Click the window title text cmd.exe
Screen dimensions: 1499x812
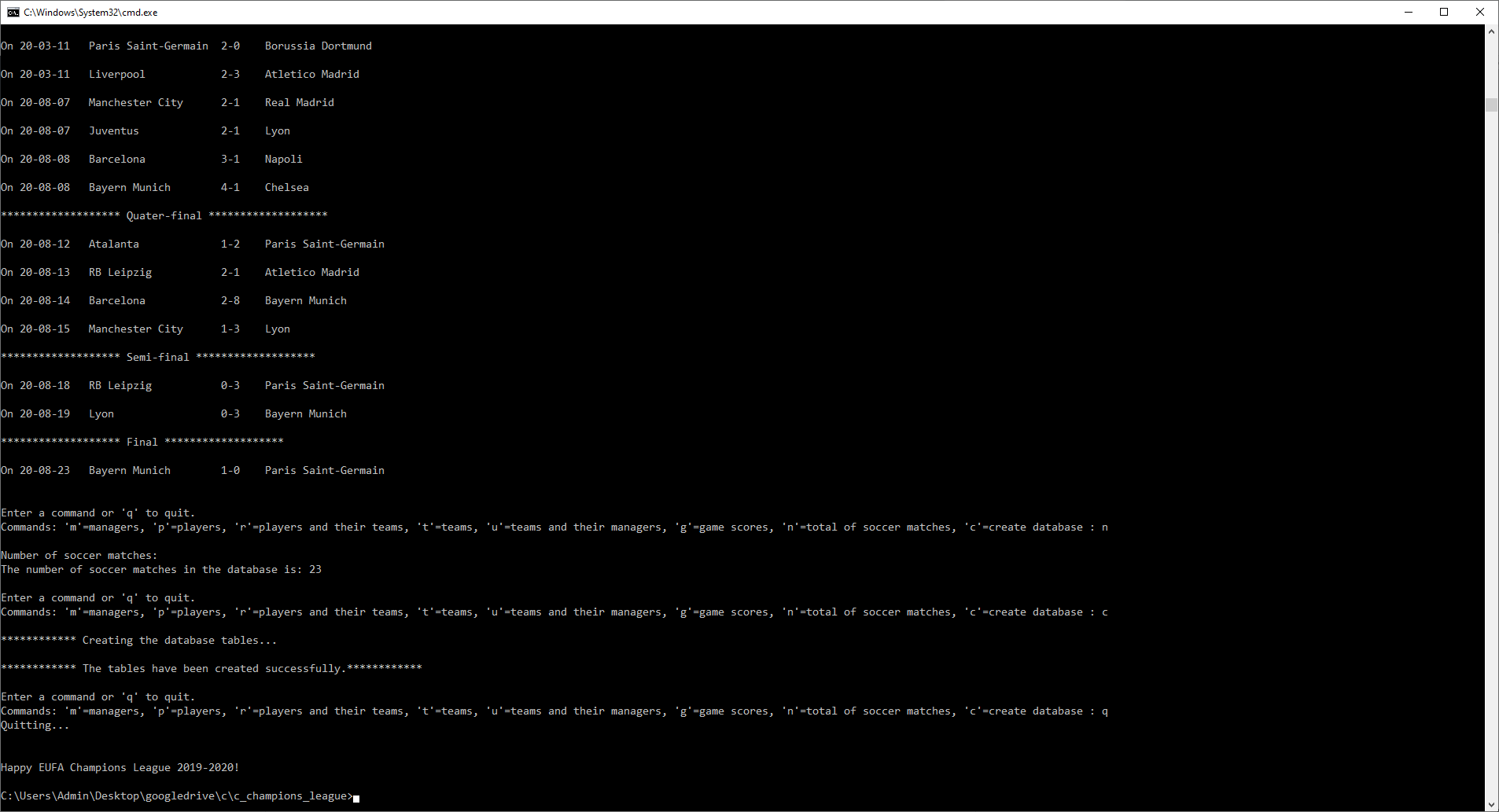(x=90, y=13)
